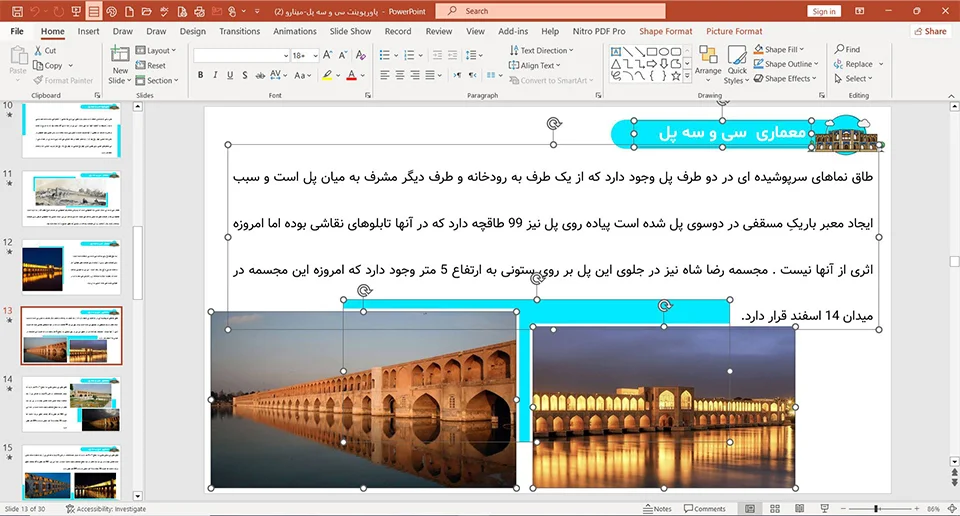The width and height of the screenshot is (960, 516).
Task: Align text to the right
Action: coord(415,75)
